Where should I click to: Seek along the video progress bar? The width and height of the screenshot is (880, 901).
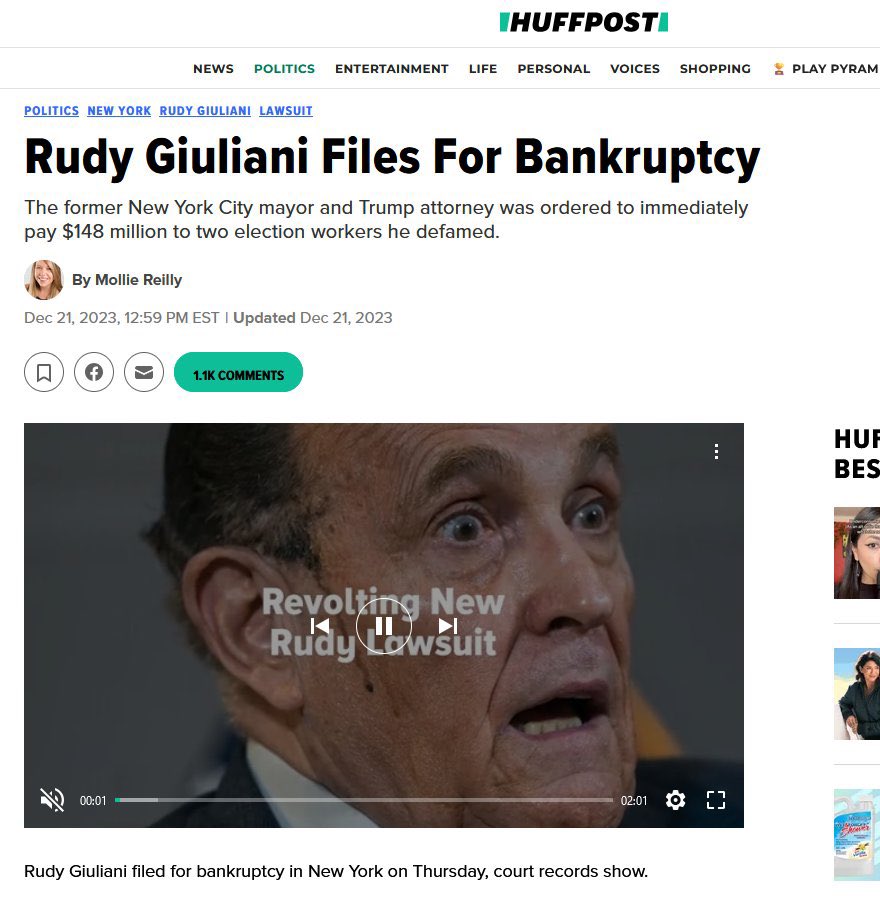(364, 800)
